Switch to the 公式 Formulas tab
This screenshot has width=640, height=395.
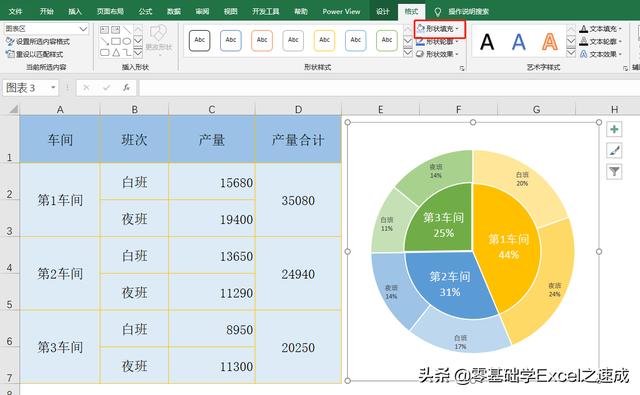[x=145, y=11]
